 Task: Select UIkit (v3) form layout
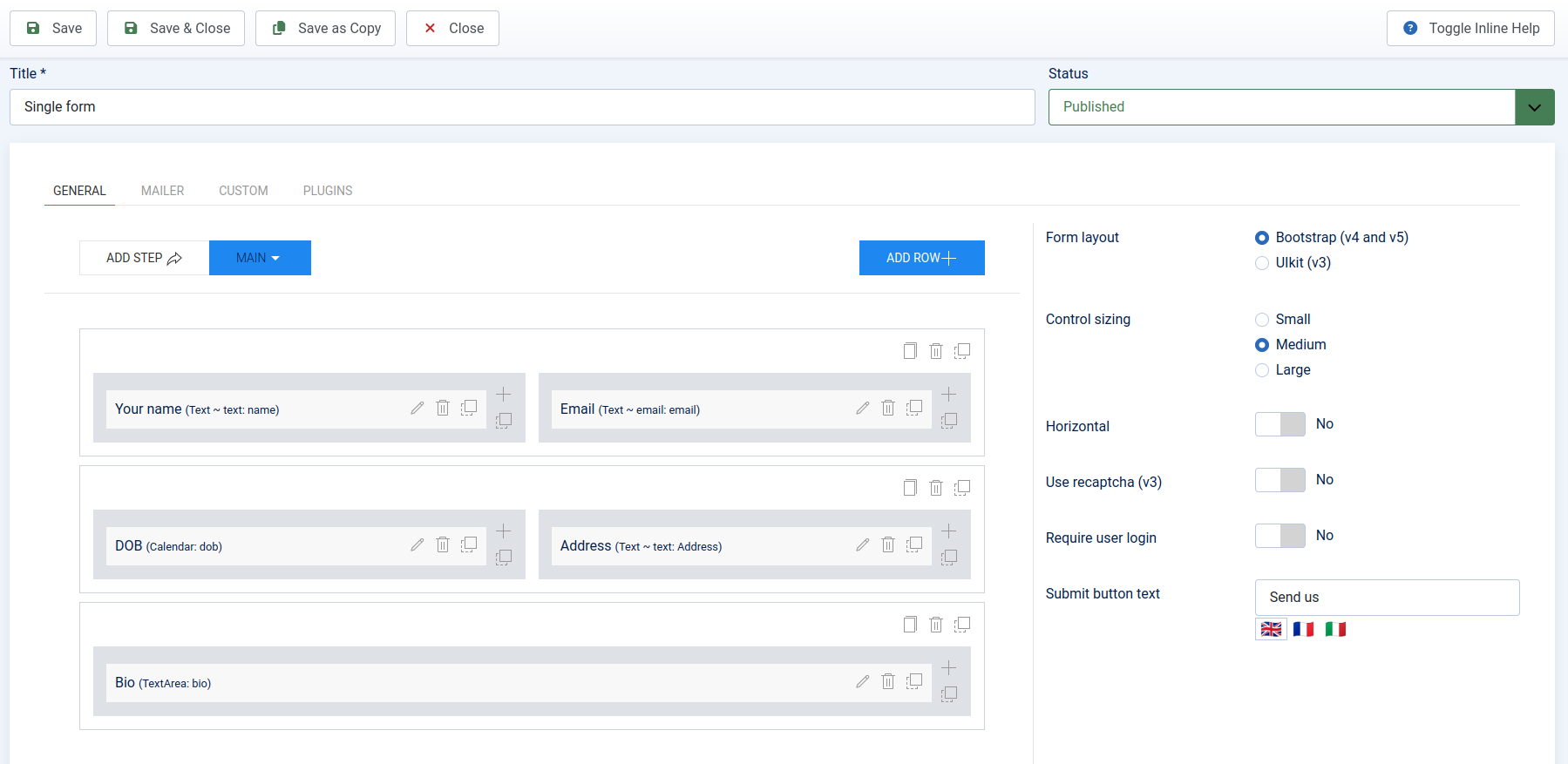pos(1262,263)
